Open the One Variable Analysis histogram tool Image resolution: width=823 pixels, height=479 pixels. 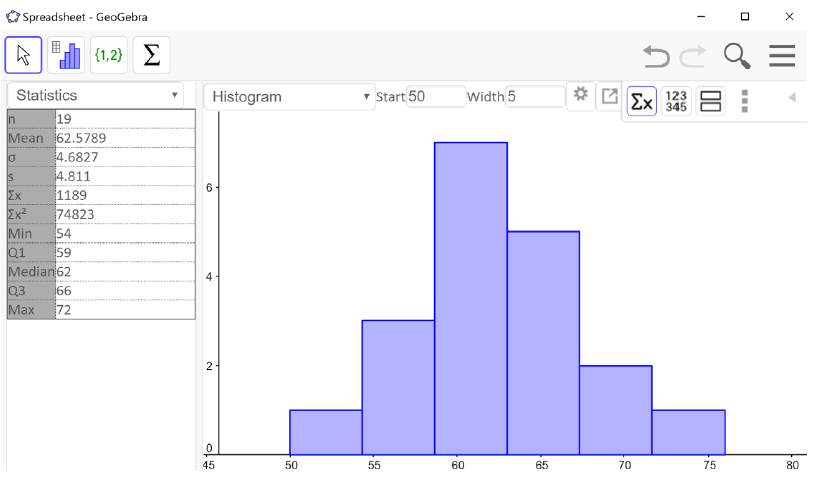[66, 55]
